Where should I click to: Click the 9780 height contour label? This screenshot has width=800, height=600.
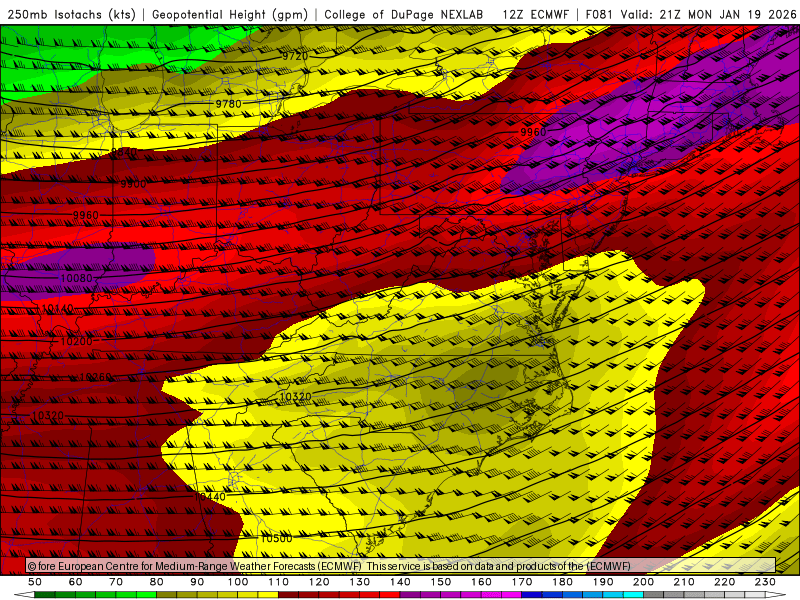tap(228, 104)
